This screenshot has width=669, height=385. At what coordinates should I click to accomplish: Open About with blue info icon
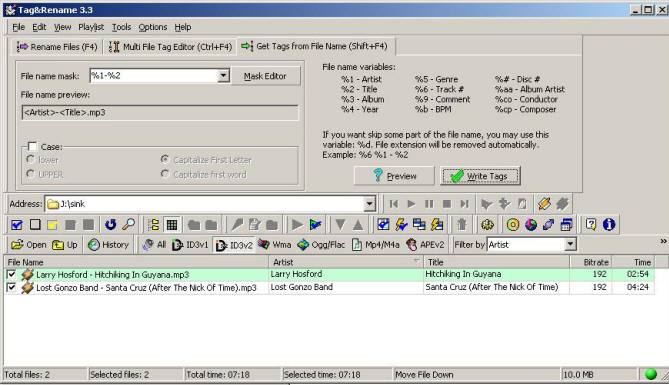(x=609, y=225)
